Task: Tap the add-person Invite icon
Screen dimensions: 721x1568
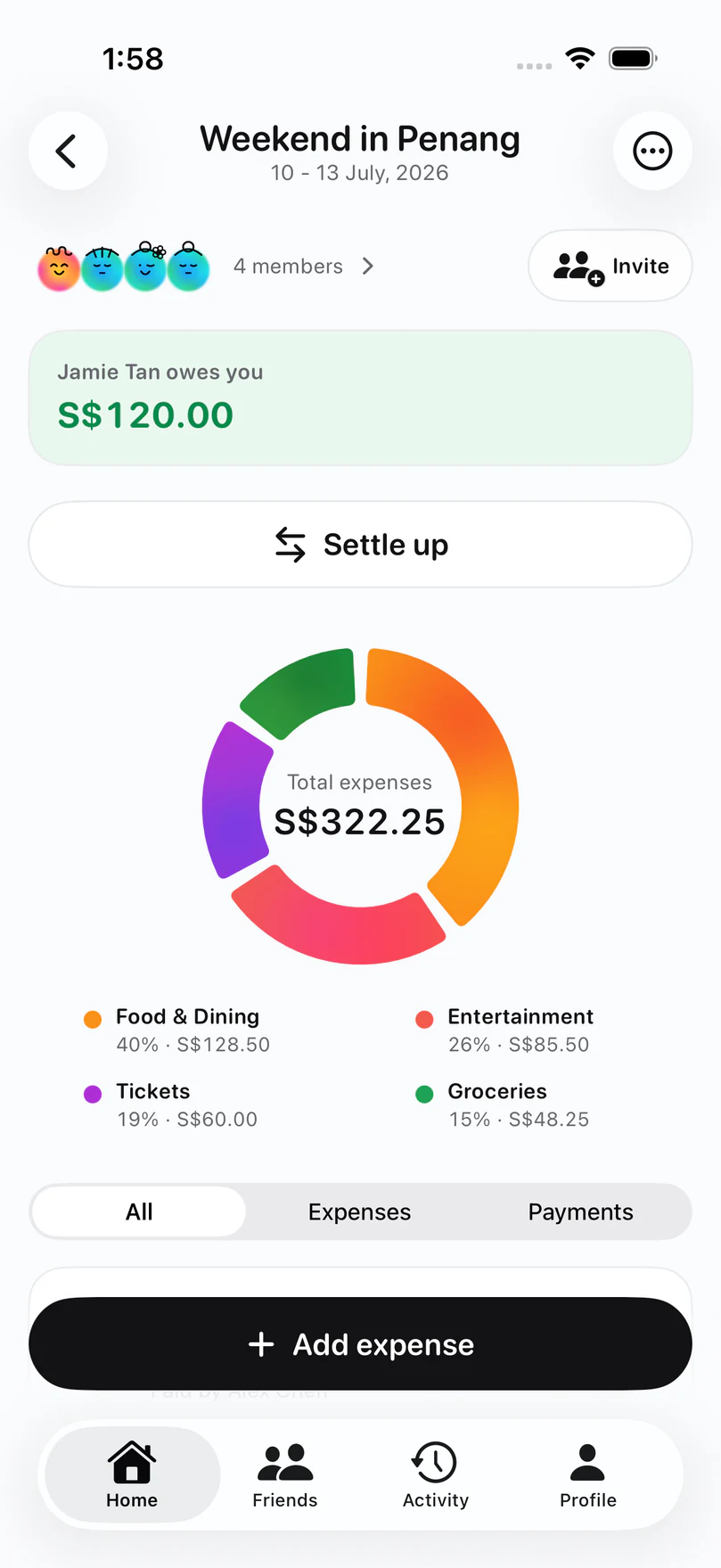Action: (x=578, y=267)
